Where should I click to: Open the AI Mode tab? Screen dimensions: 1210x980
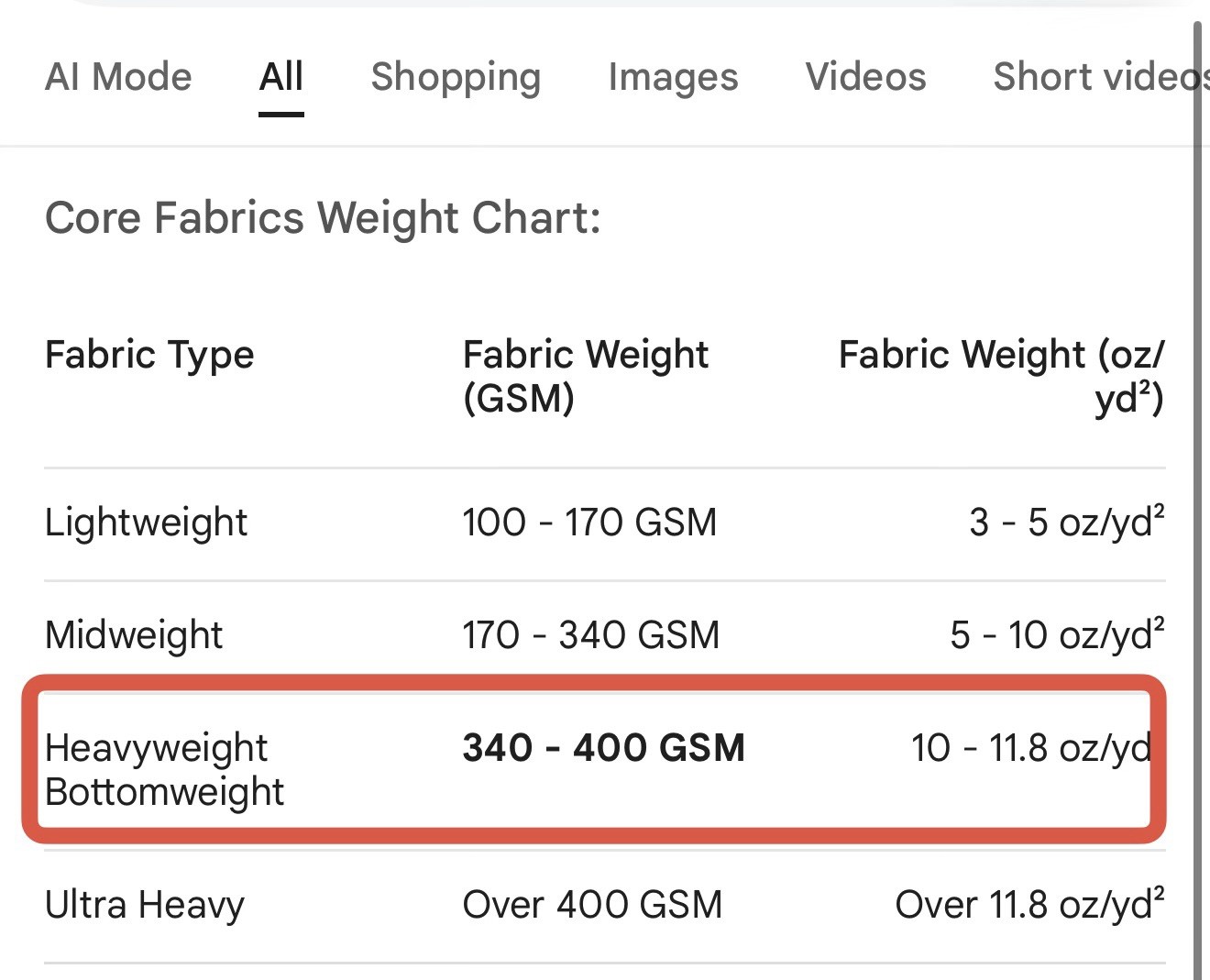point(118,77)
